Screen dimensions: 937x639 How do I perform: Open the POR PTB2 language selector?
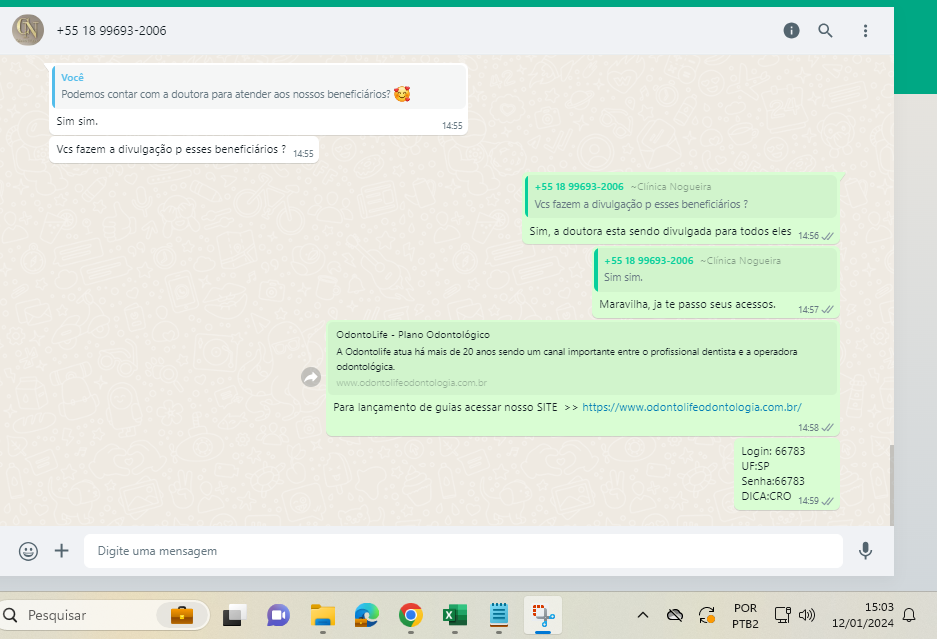[x=745, y=614]
